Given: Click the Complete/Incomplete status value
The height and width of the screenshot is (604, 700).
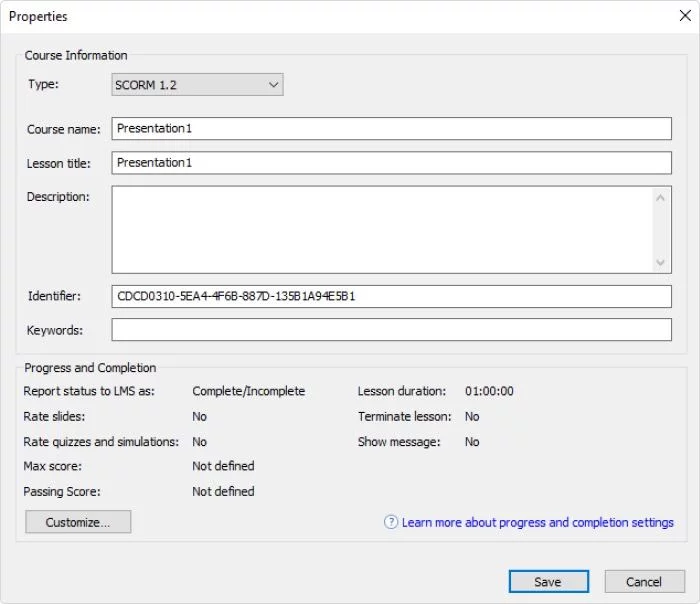Looking at the screenshot, I should (x=249, y=391).
